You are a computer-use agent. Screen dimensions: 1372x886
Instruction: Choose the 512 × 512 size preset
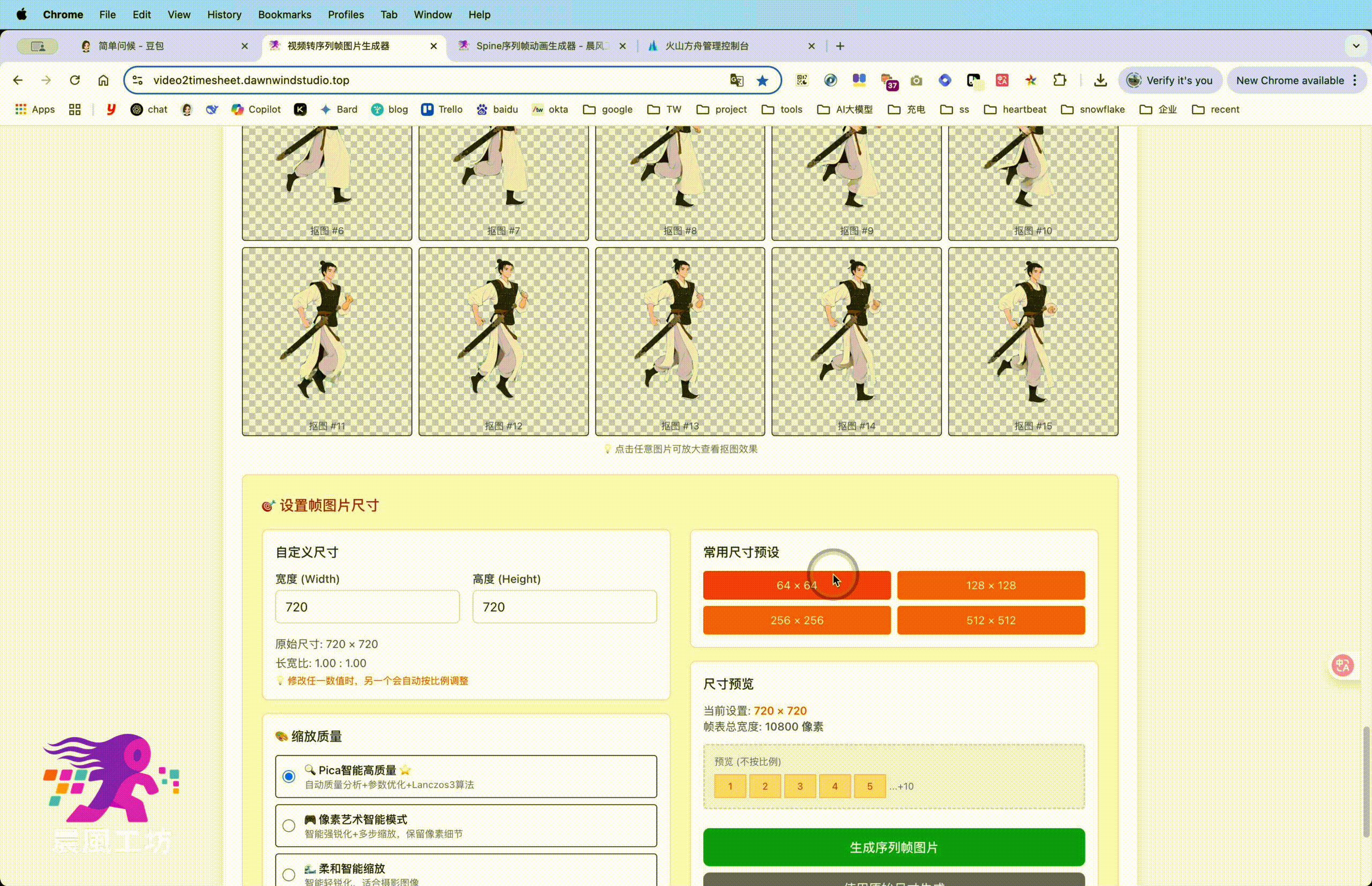tap(990, 620)
